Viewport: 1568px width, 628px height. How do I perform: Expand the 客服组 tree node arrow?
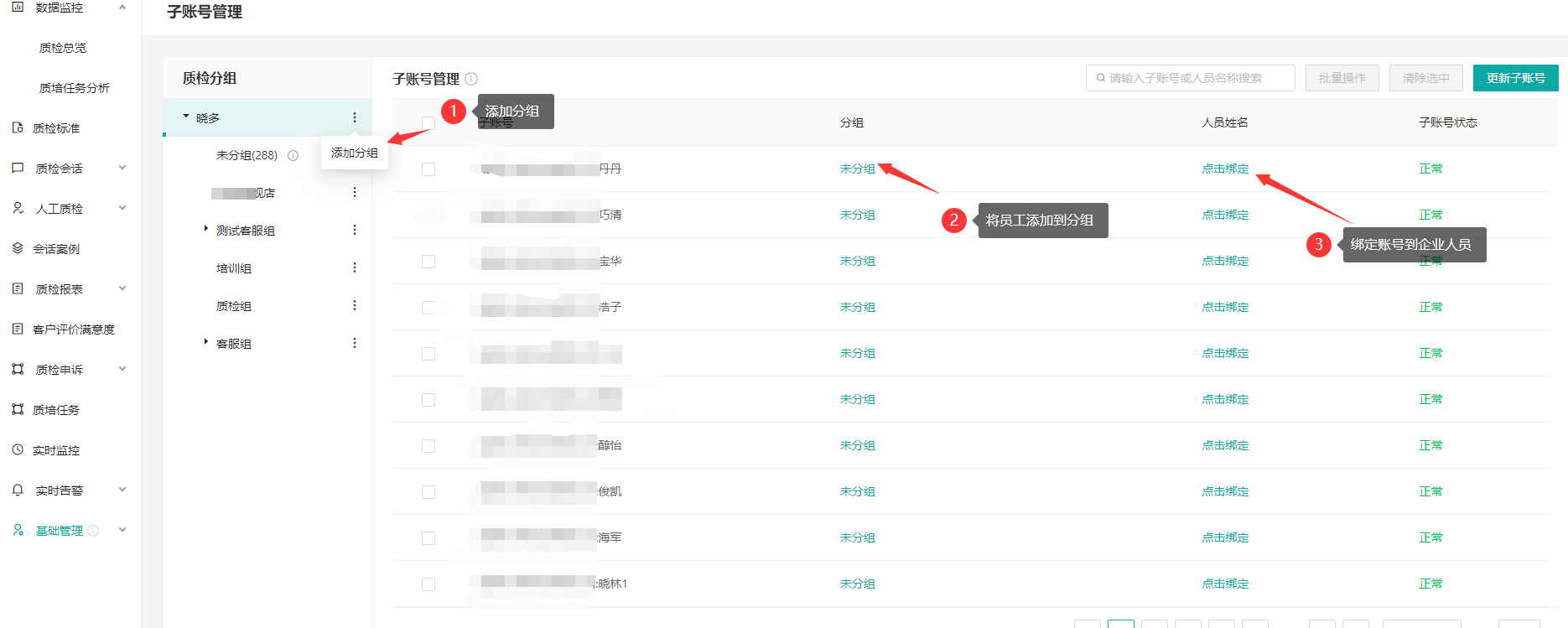coord(205,341)
